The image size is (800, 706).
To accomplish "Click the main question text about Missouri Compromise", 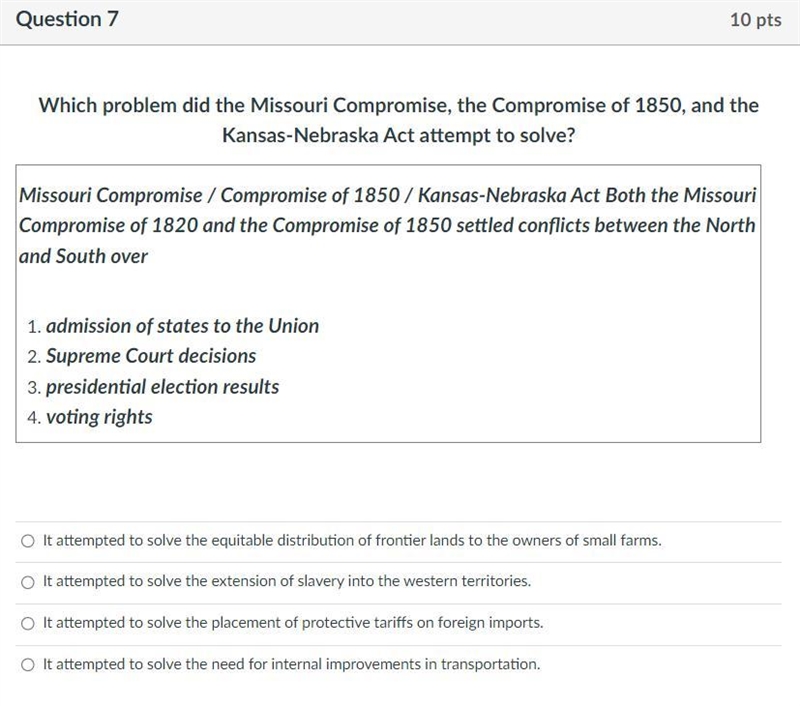I will pos(399,120).
